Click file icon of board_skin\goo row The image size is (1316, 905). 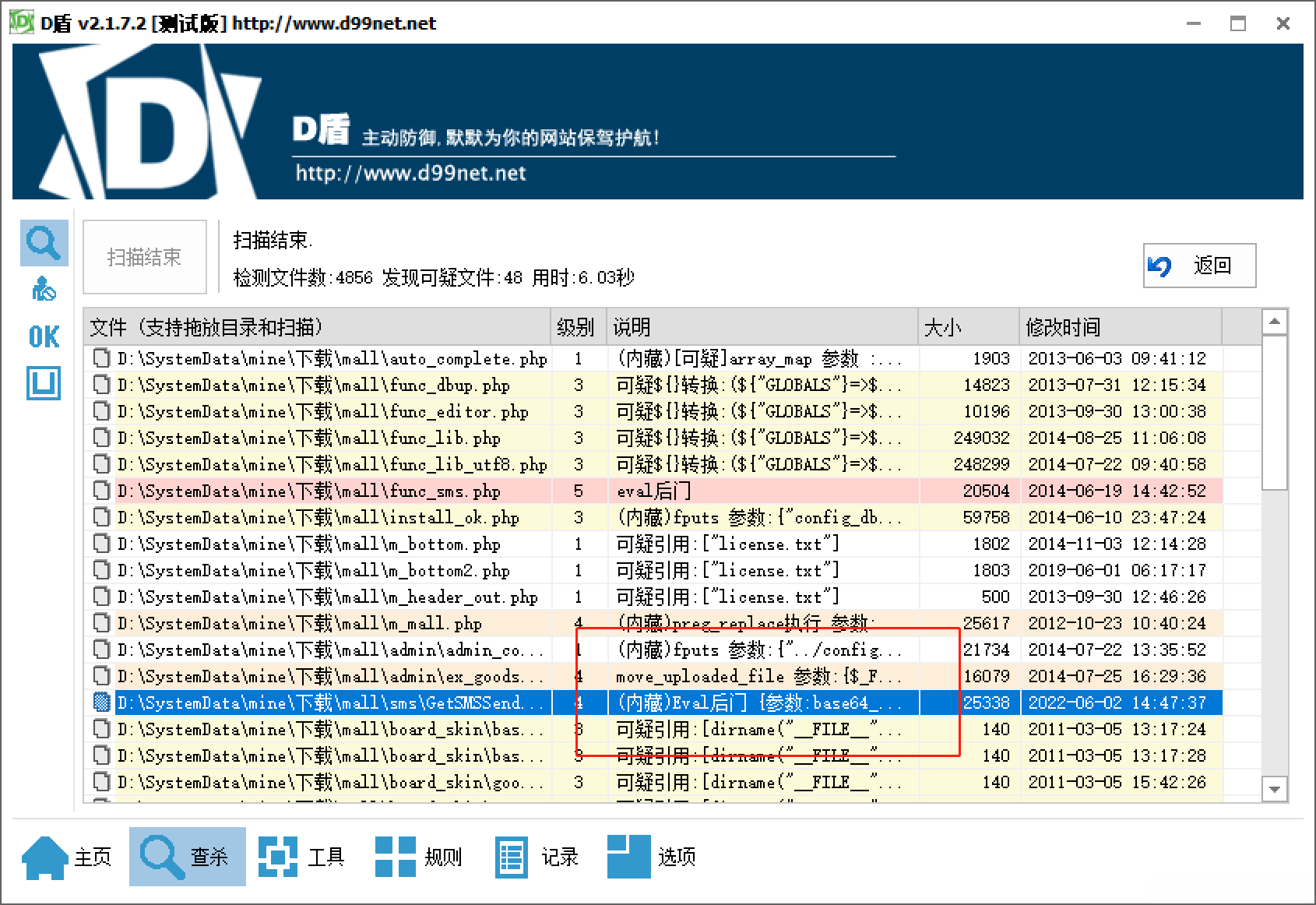[101, 782]
